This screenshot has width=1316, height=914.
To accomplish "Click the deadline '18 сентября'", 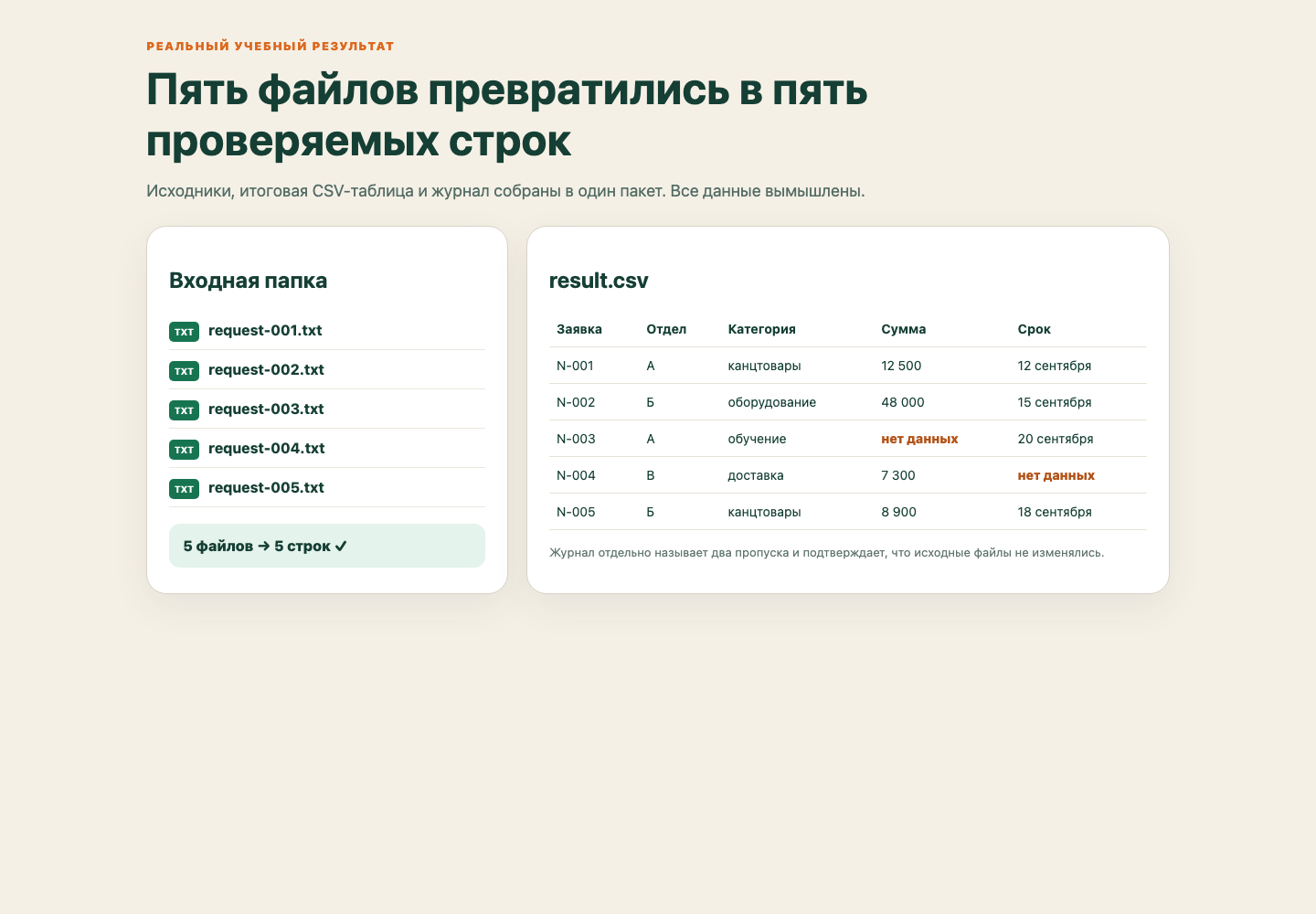I will click(1055, 512).
